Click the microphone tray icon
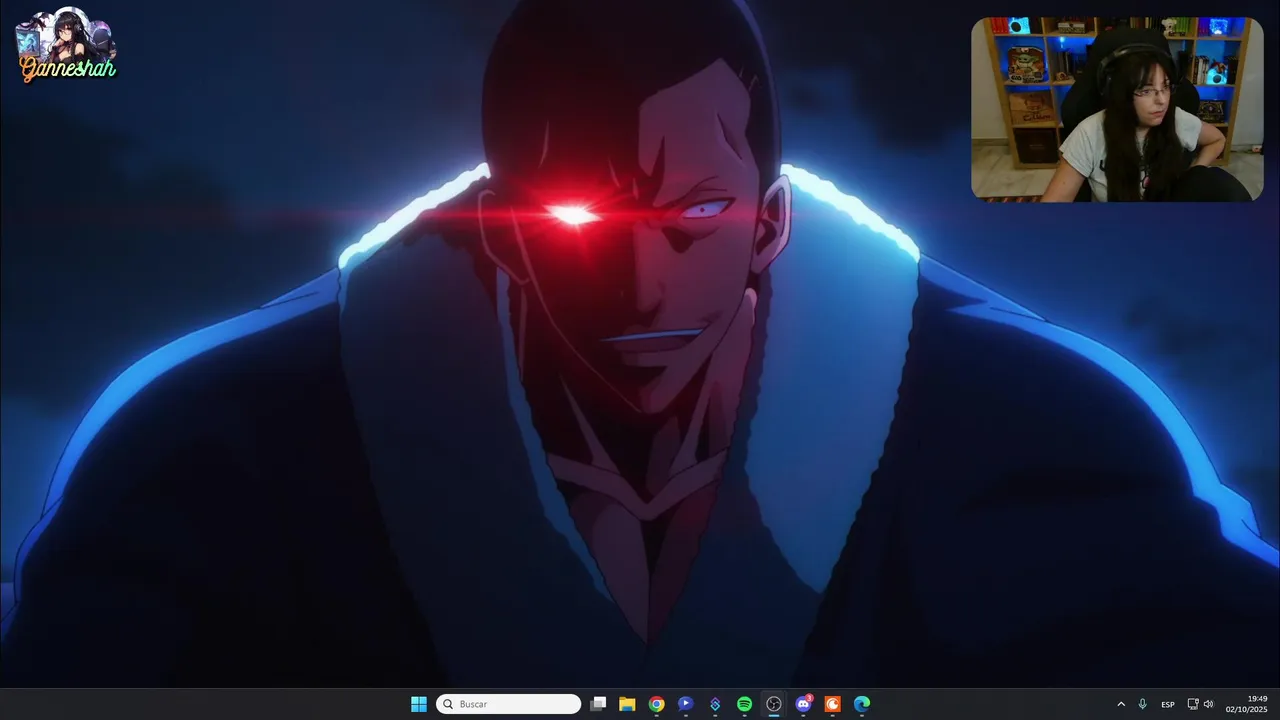The height and width of the screenshot is (720, 1280). [1142, 704]
